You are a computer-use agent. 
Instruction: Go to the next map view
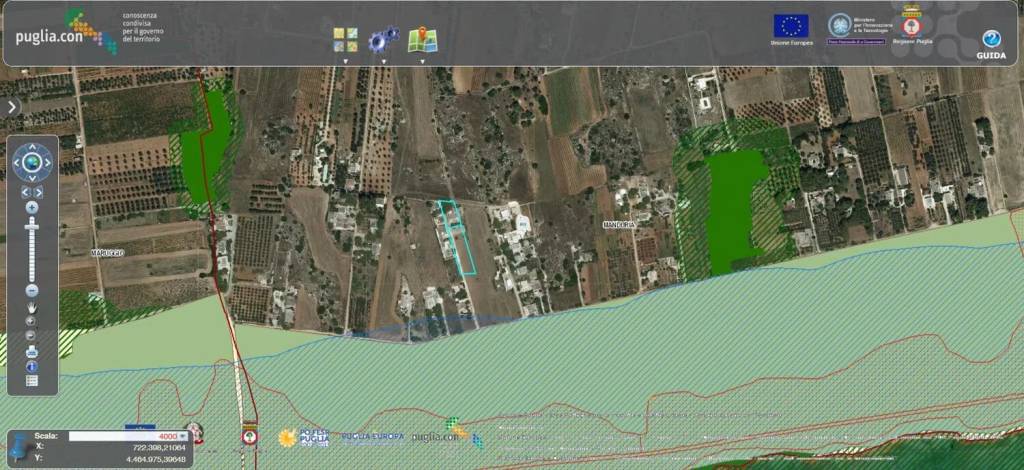coord(39,191)
